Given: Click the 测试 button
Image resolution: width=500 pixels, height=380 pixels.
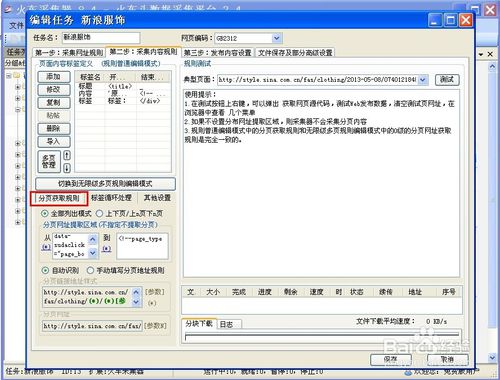Looking at the screenshot, I should [447, 79].
